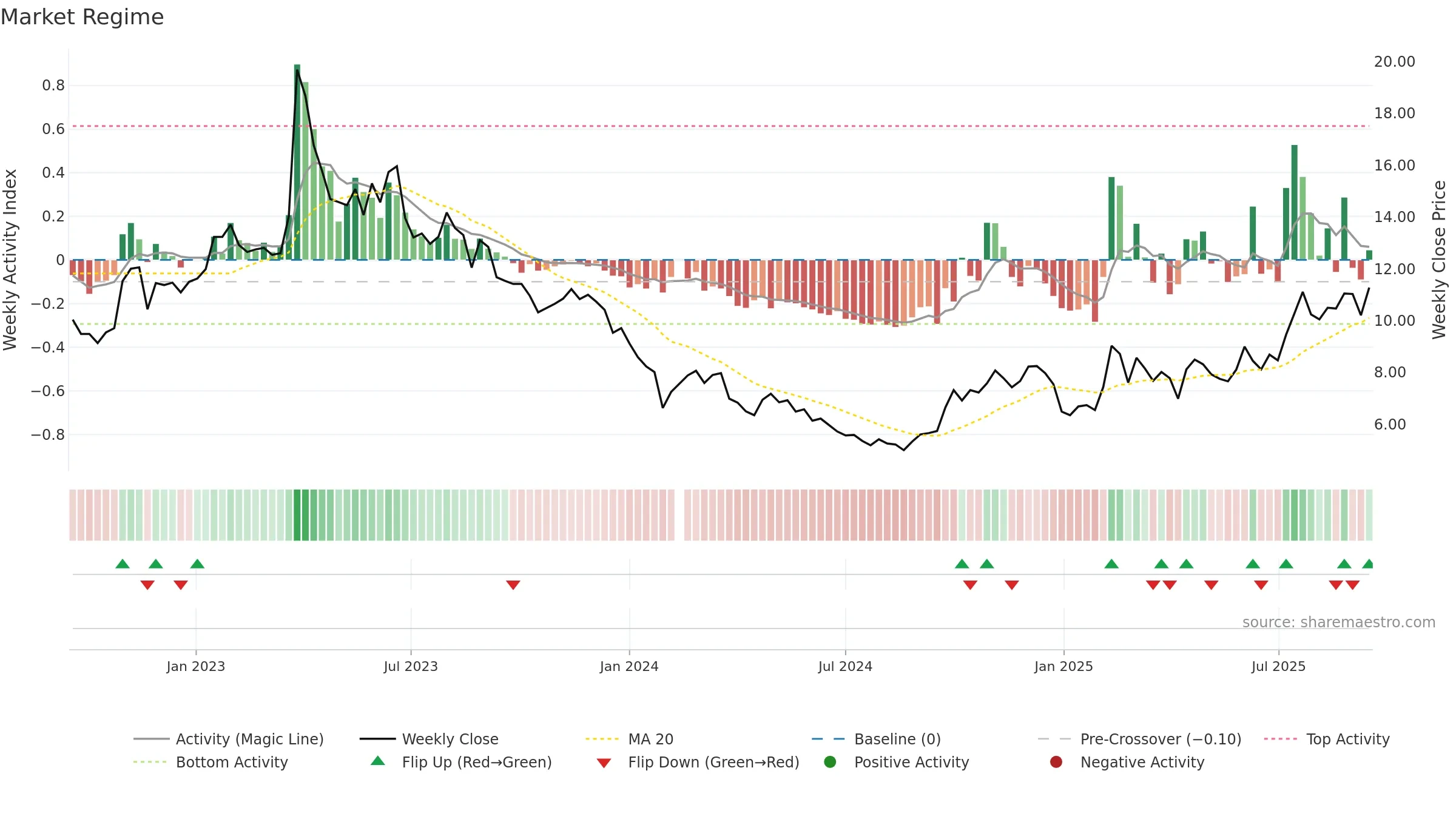Click the −0.8 left axis tick label

click(47, 435)
